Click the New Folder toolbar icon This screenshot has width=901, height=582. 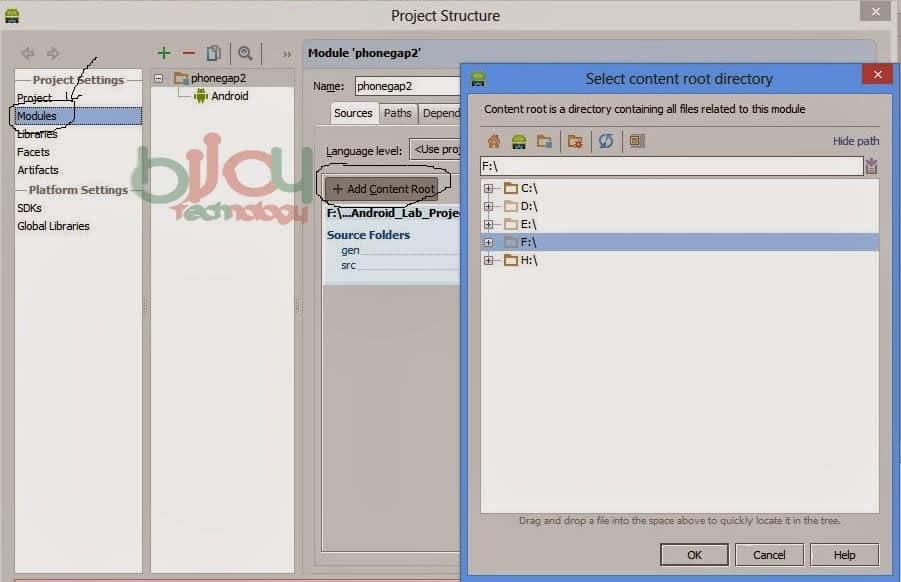[544, 141]
